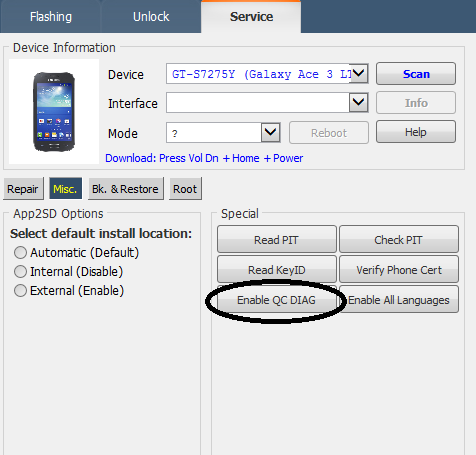Expand the Mode dropdown arrow
This screenshot has height=455, width=476.
[270, 132]
